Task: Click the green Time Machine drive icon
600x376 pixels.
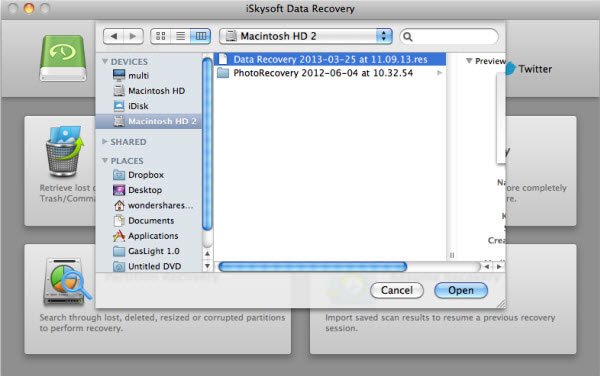Action: click(63, 58)
